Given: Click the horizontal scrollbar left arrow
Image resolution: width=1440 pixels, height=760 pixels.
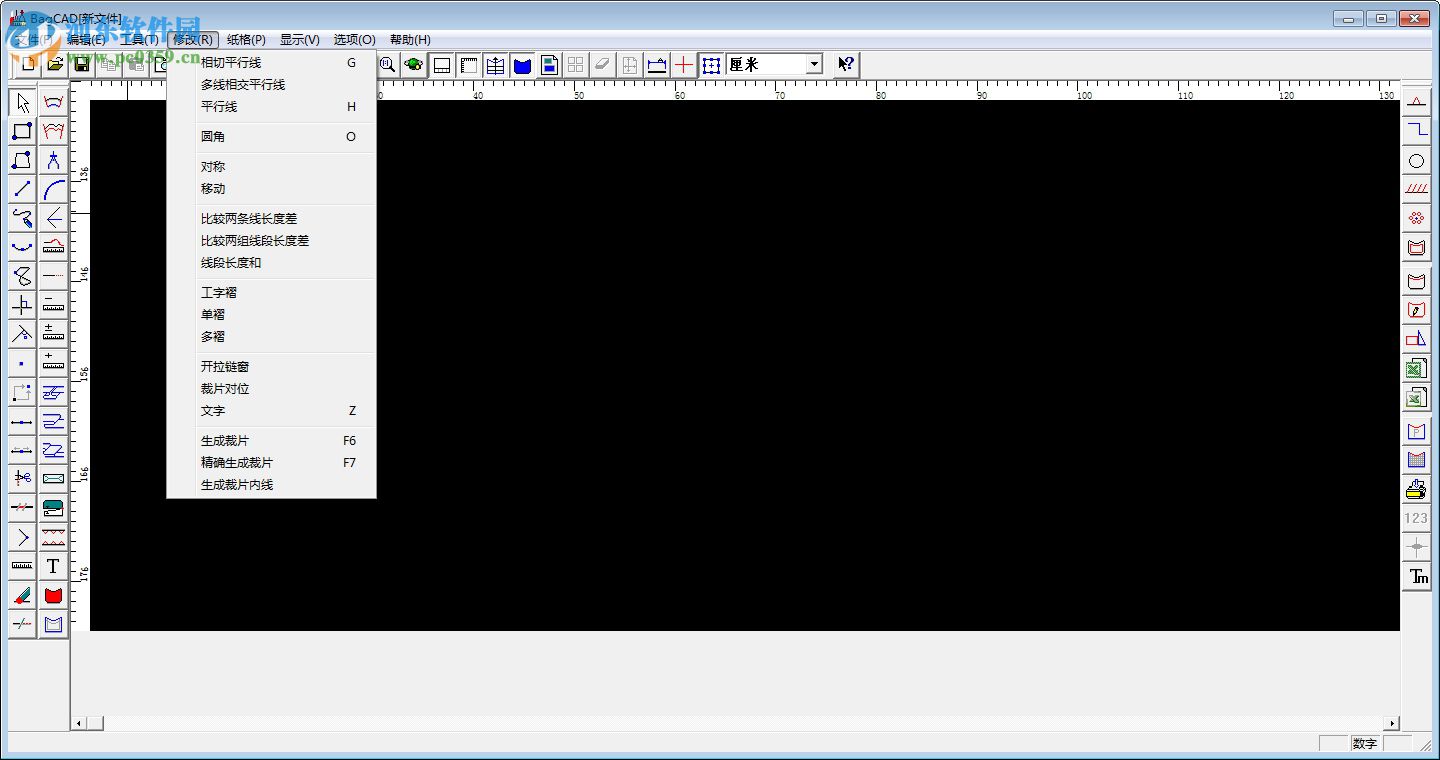Looking at the screenshot, I should coord(79,723).
